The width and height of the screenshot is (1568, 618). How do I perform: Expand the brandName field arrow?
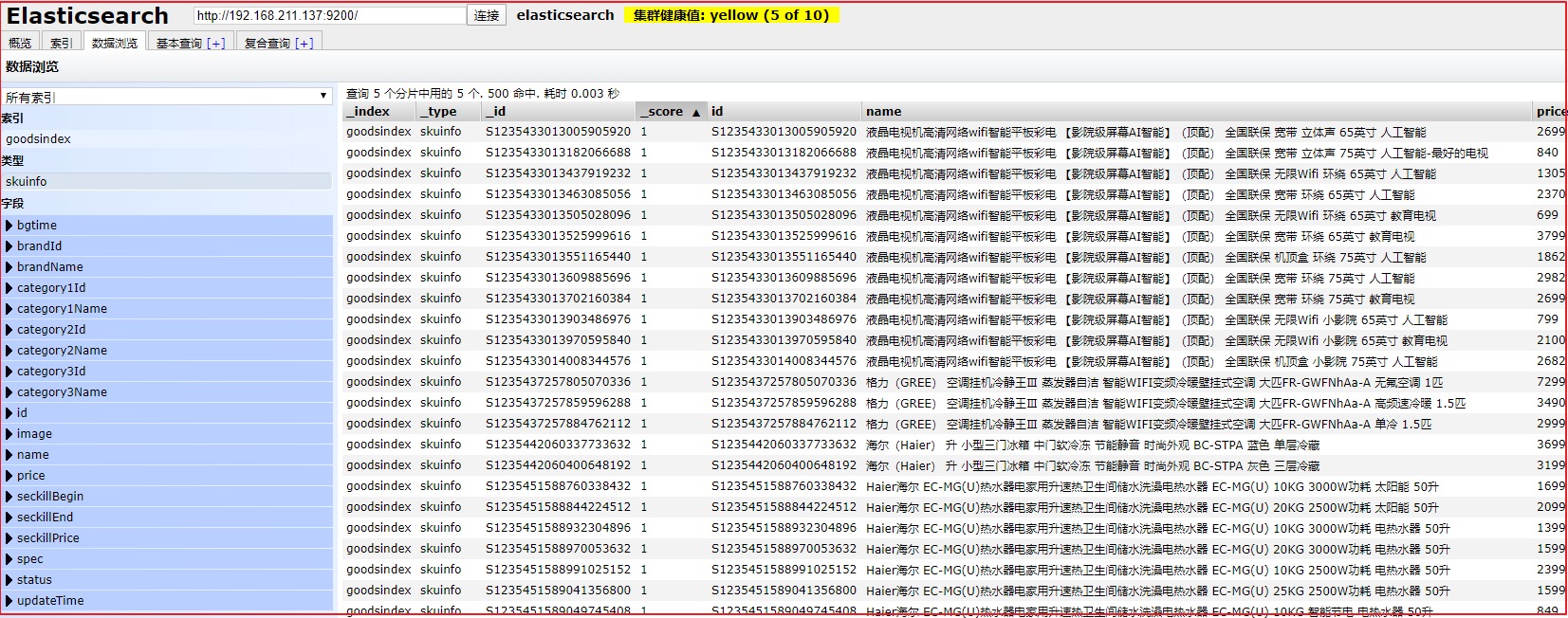(x=9, y=267)
